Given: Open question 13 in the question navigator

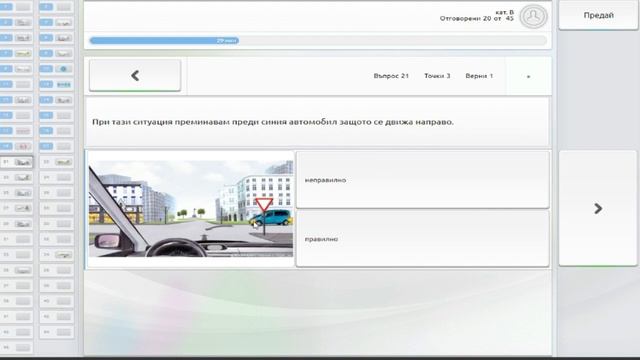Looking at the screenshot, I should point(16,100).
